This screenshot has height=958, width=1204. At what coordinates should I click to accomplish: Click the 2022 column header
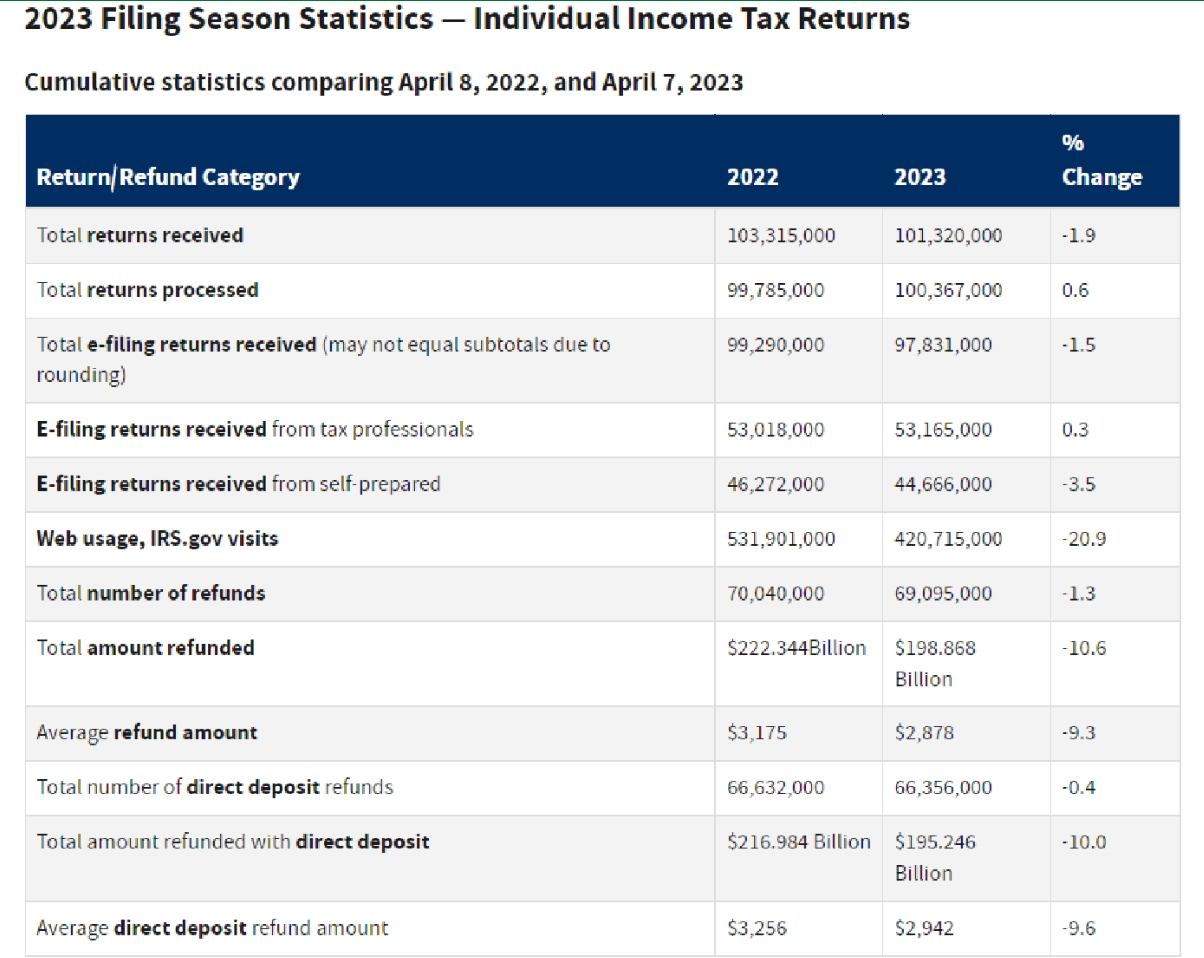click(752, 178)
